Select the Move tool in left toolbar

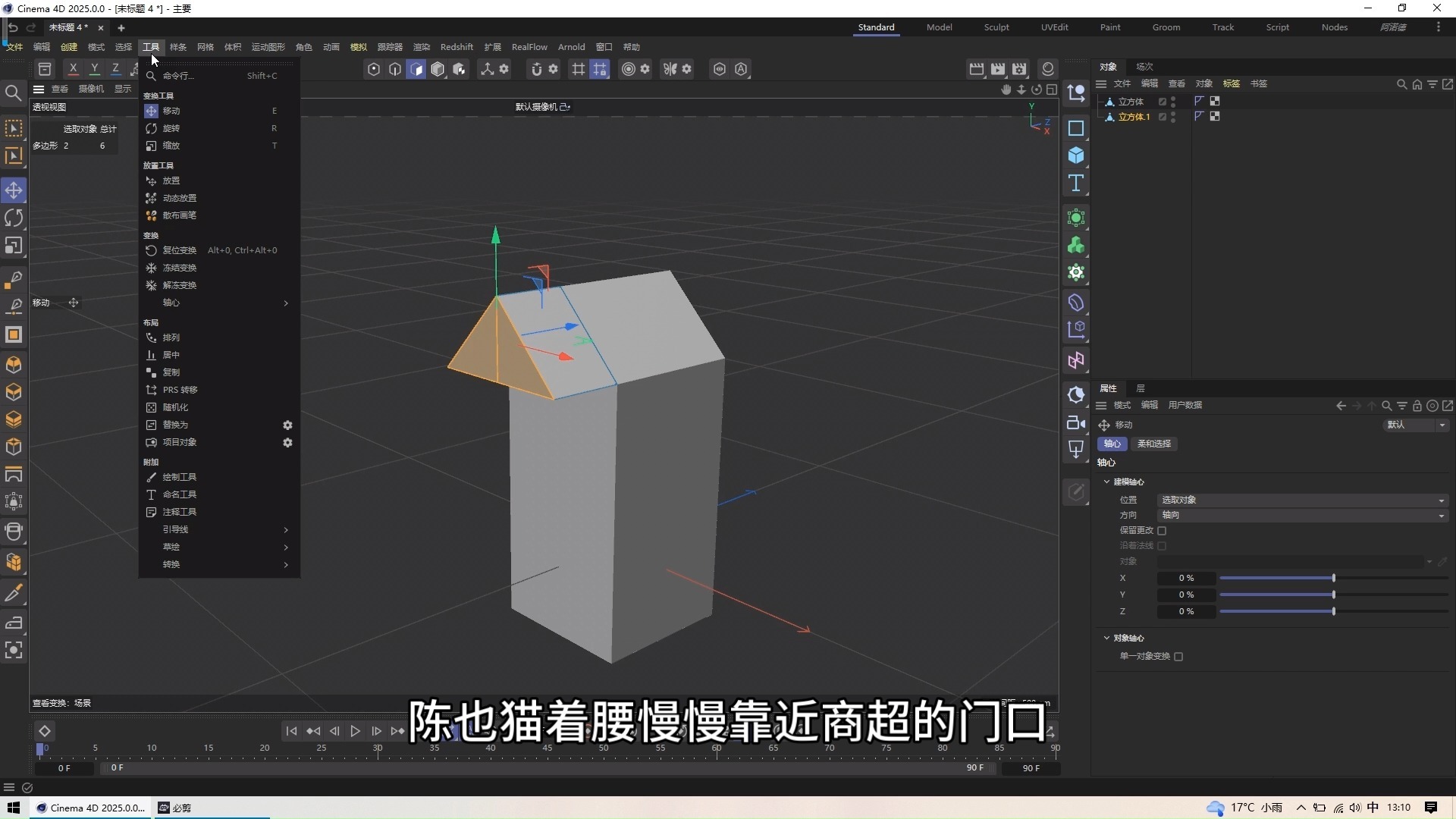(x=14, y=190)
